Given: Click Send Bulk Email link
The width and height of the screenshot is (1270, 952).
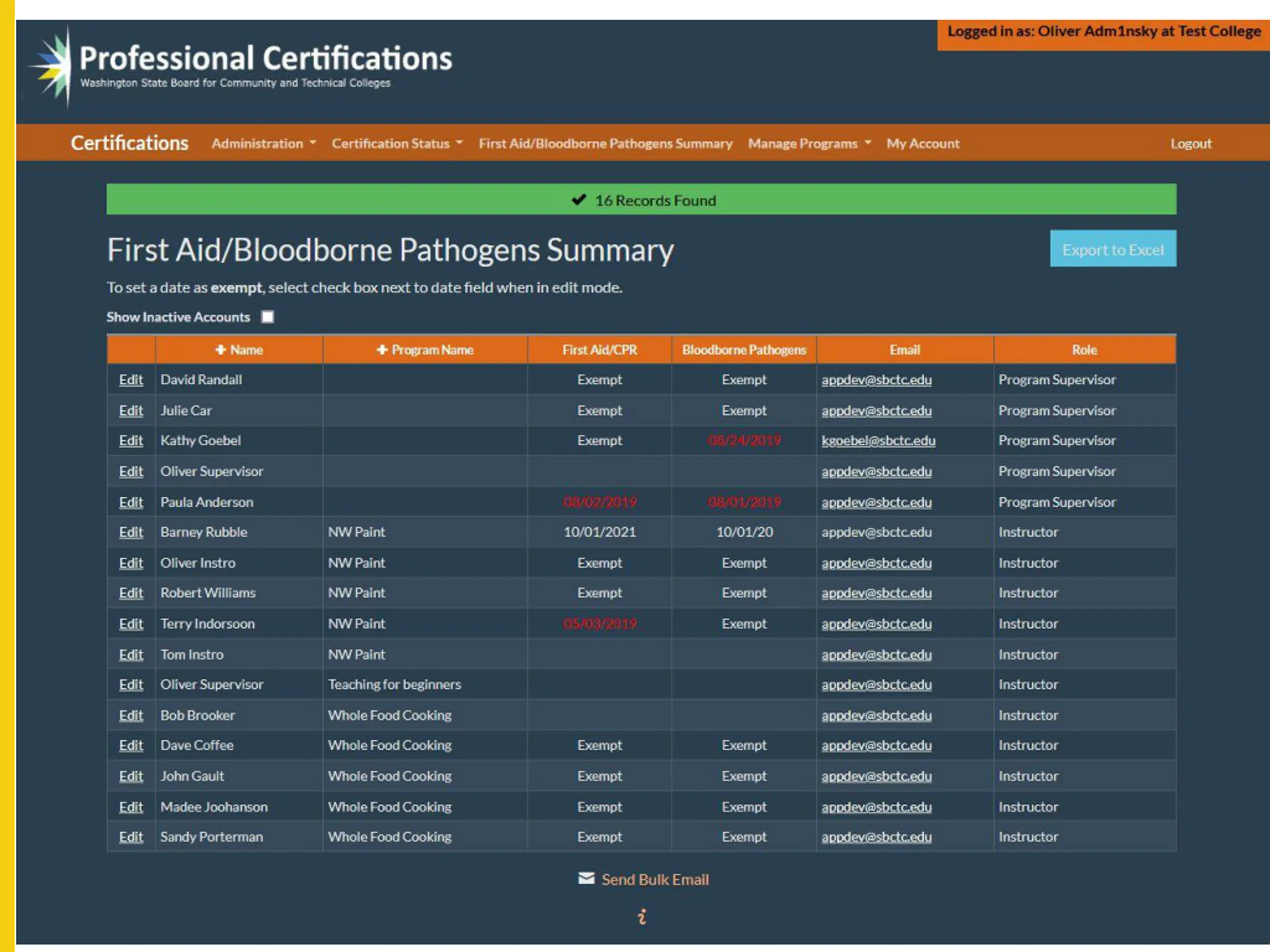Looking at the screenshot, I should (655, 879).
